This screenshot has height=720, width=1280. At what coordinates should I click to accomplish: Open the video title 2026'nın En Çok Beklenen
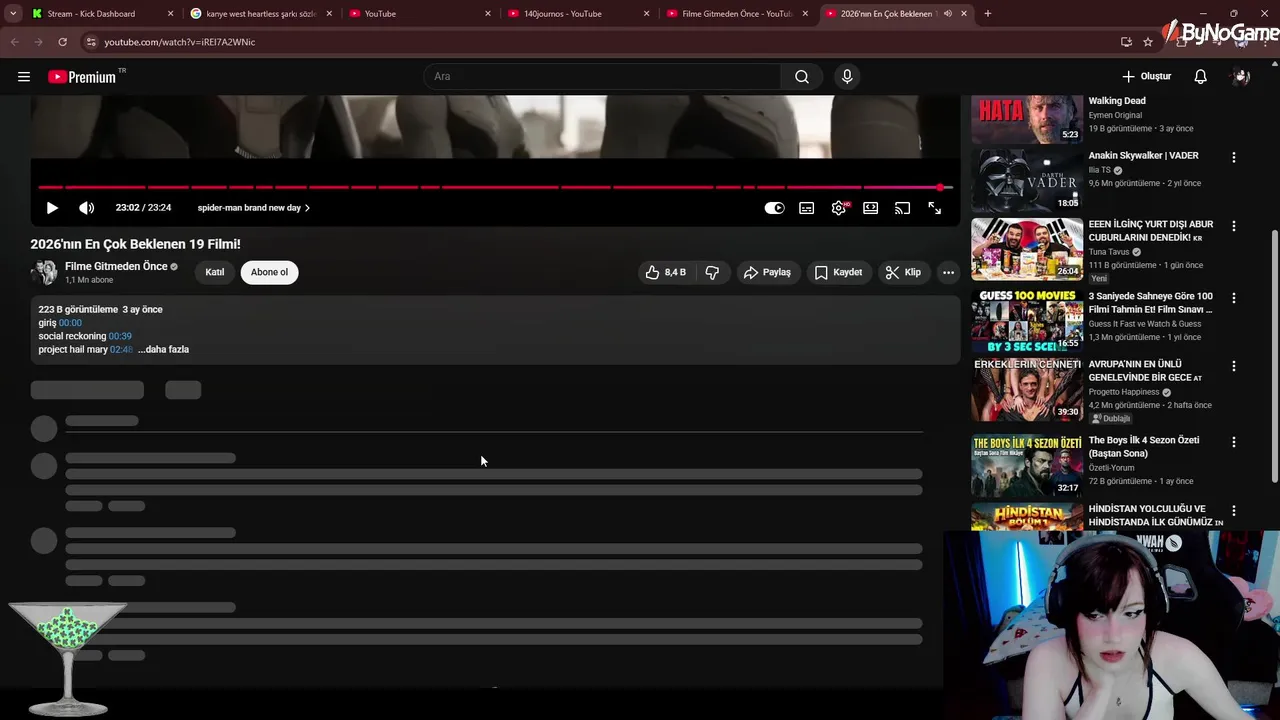(135, 244)
